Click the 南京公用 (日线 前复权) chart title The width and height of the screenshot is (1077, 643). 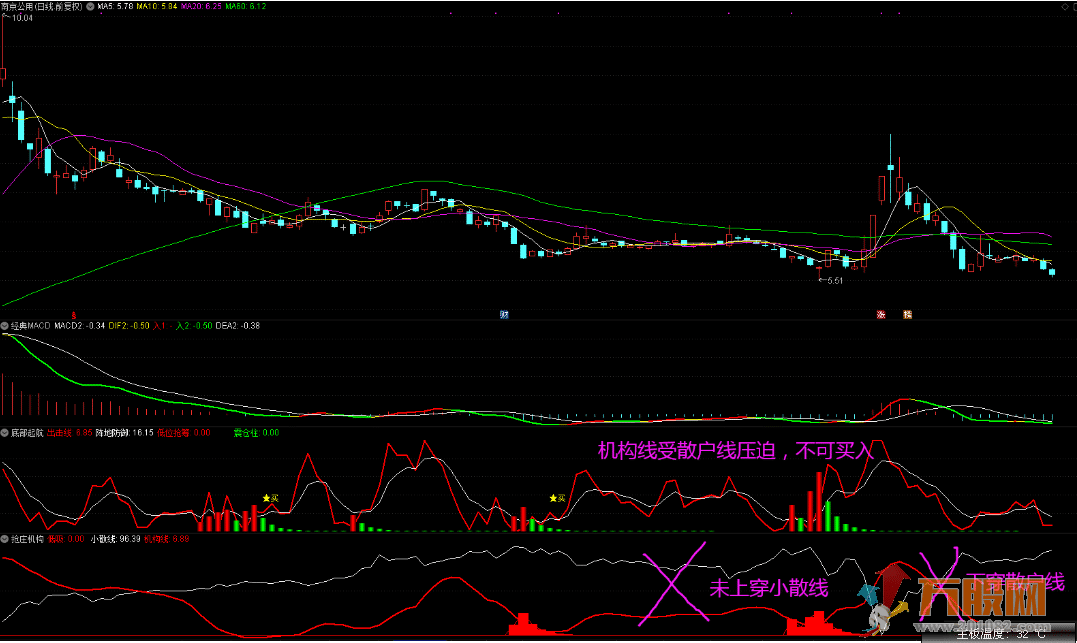(x=42, y=6)
